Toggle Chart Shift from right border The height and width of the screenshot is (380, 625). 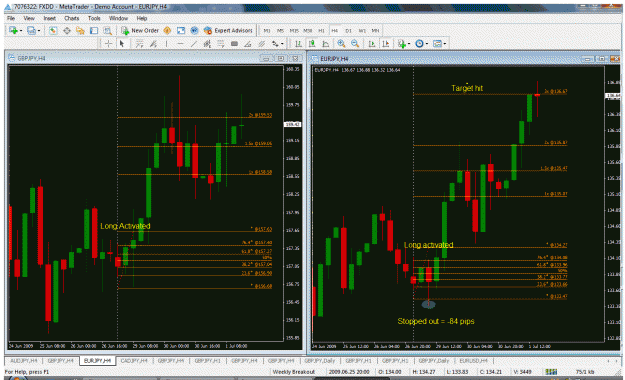click(386, 43)
